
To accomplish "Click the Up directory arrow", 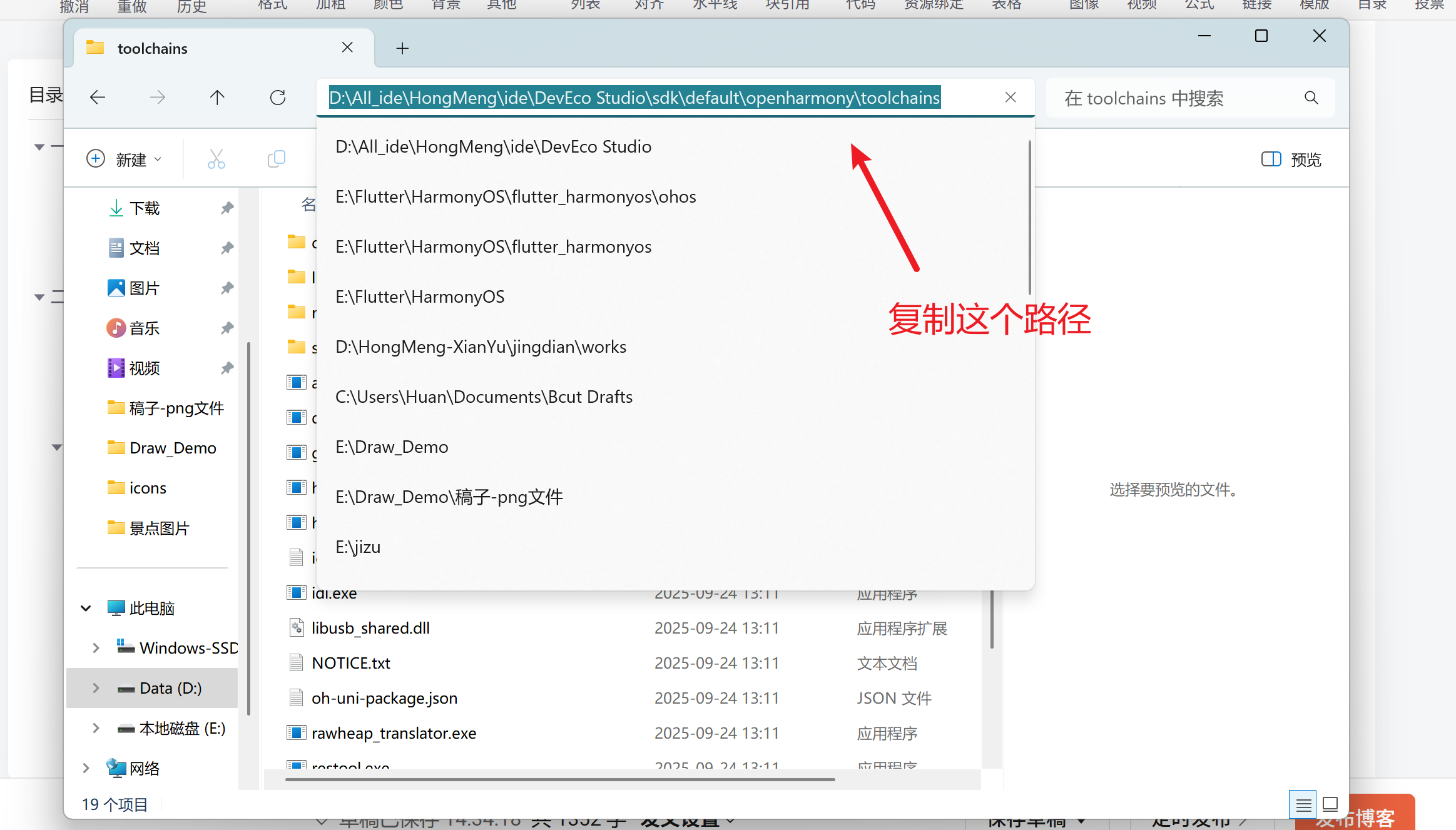I will coord(217,98).
